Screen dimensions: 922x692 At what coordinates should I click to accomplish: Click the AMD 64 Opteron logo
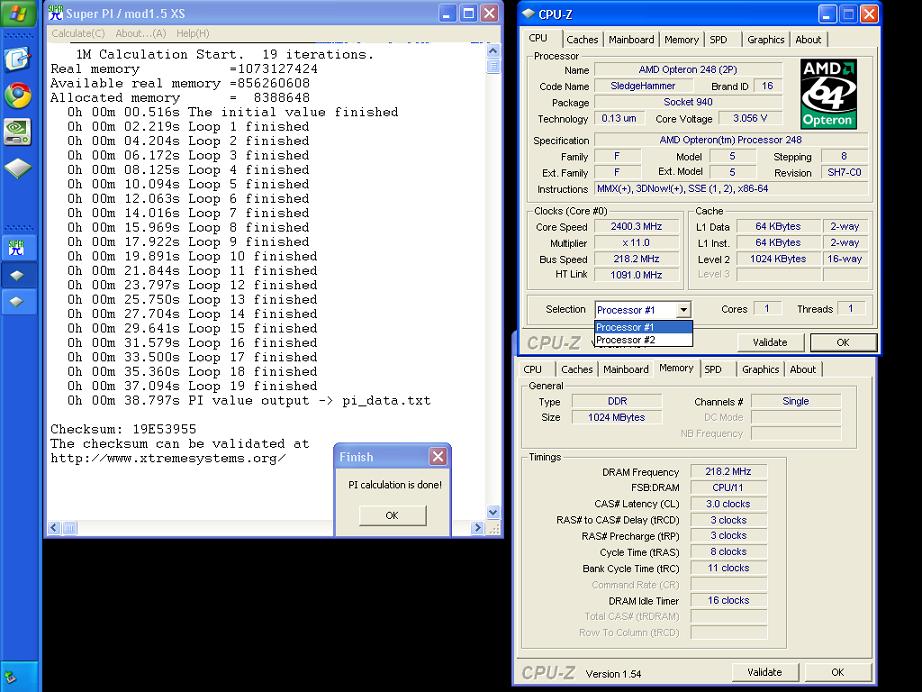[828, 94]
